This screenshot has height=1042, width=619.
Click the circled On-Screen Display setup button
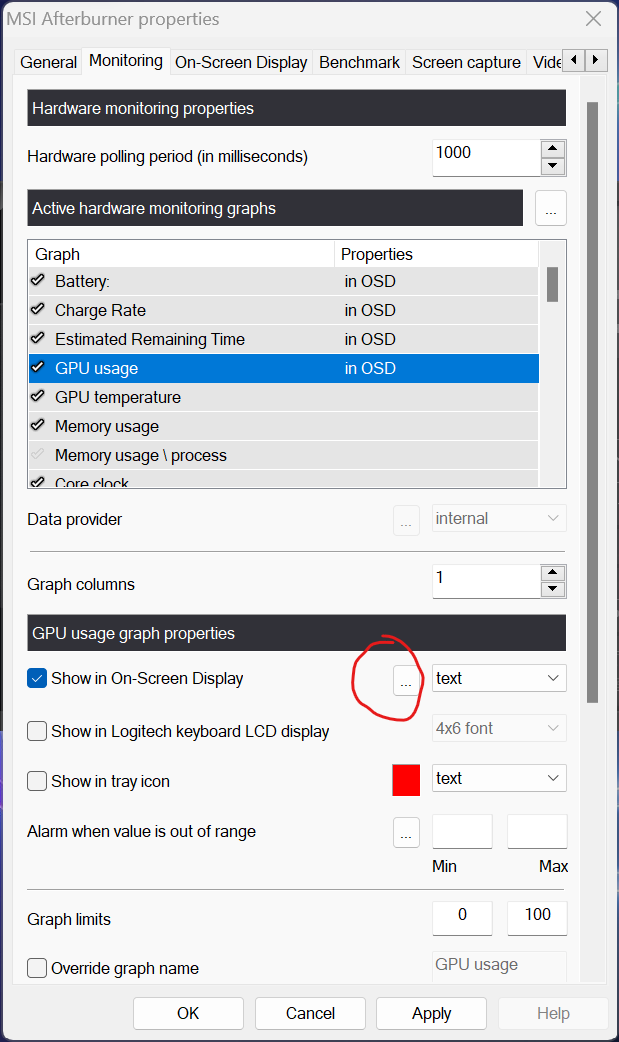pyautogui.click(x=406, y=678)
